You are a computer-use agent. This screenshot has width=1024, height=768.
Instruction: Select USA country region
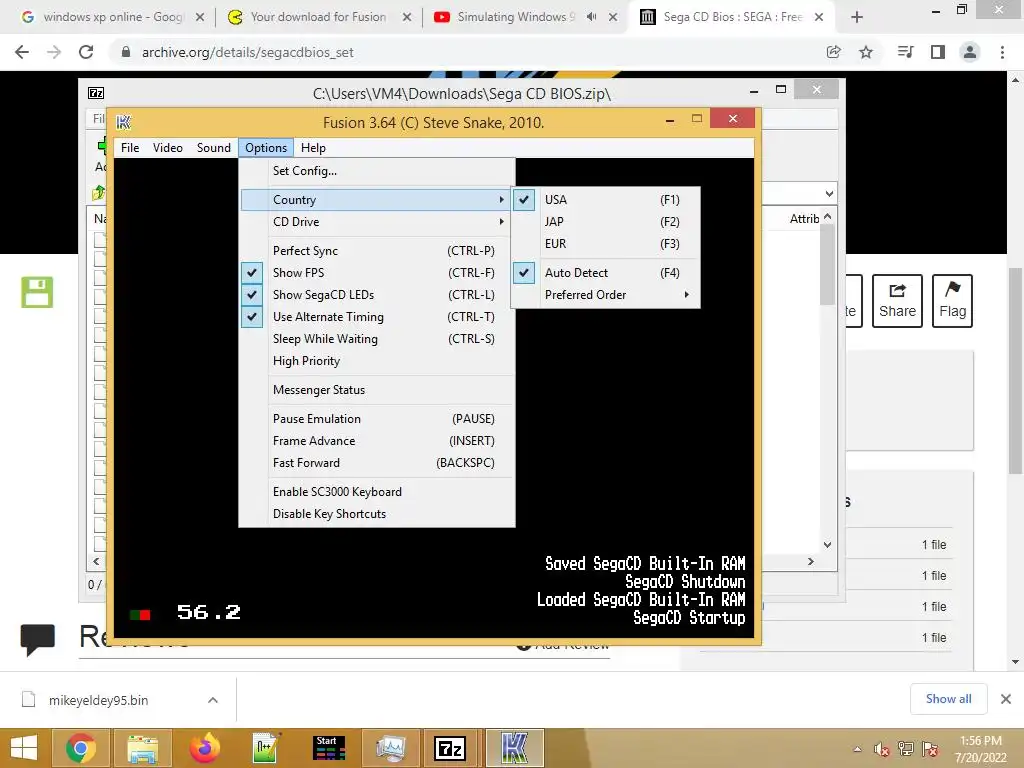point(605,200)
